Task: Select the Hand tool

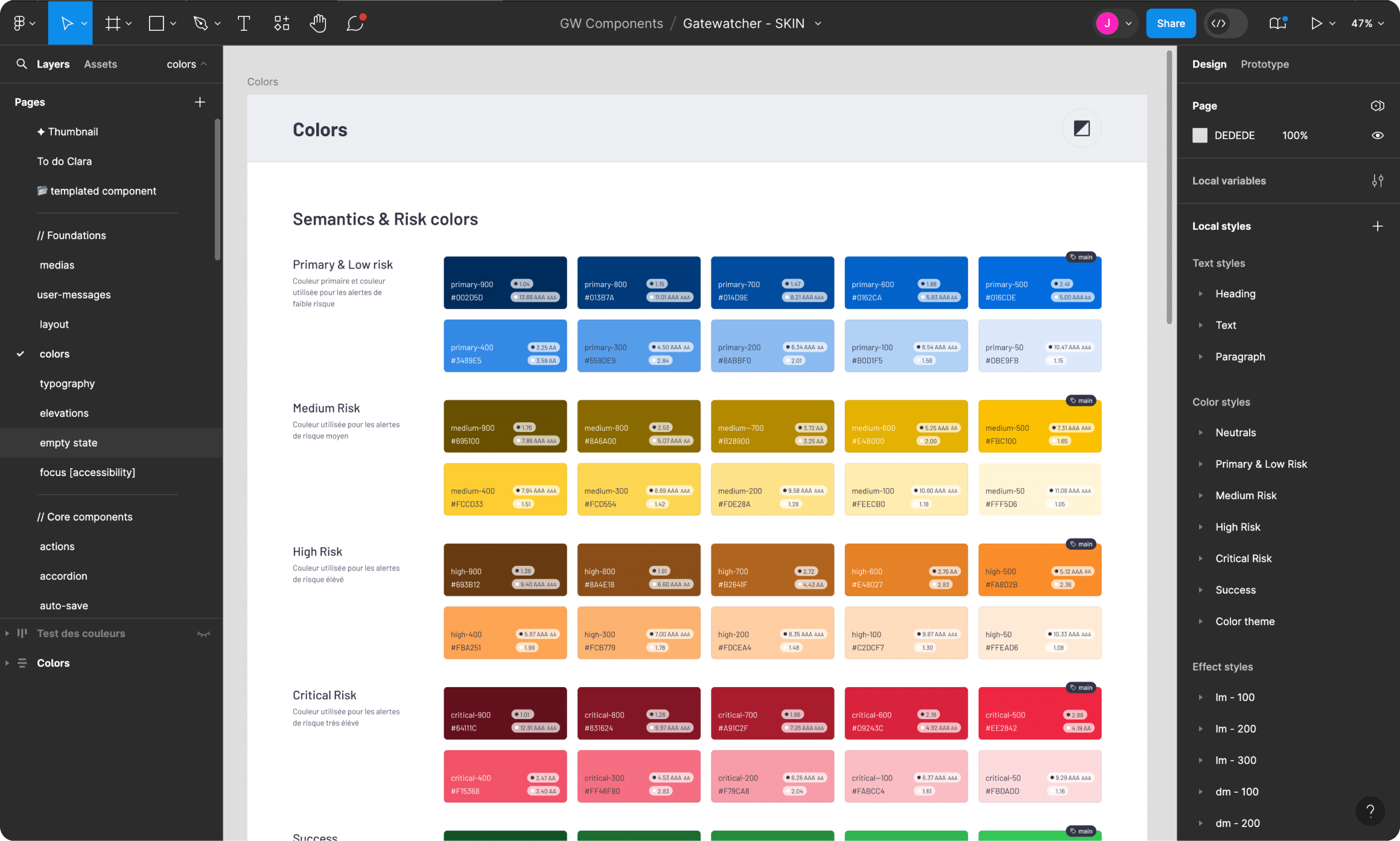Action: coord(318,23)
